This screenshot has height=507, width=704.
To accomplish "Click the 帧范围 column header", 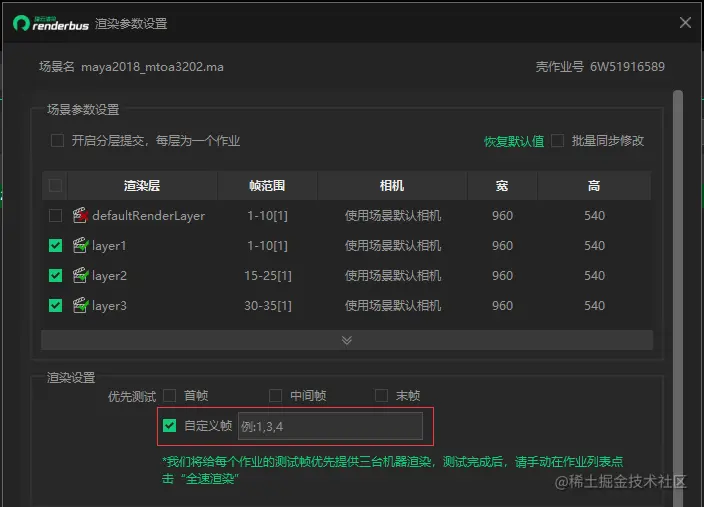I will [x=267, y=185].
